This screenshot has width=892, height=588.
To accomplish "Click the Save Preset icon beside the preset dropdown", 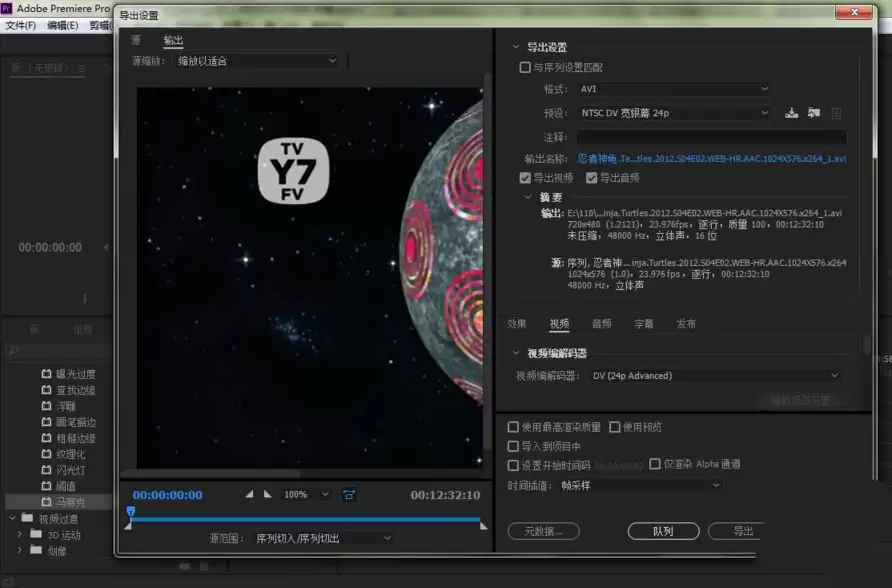I will pos(792,112).
